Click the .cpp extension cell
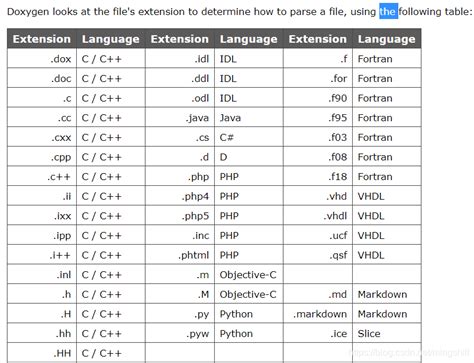 [42, 157]
